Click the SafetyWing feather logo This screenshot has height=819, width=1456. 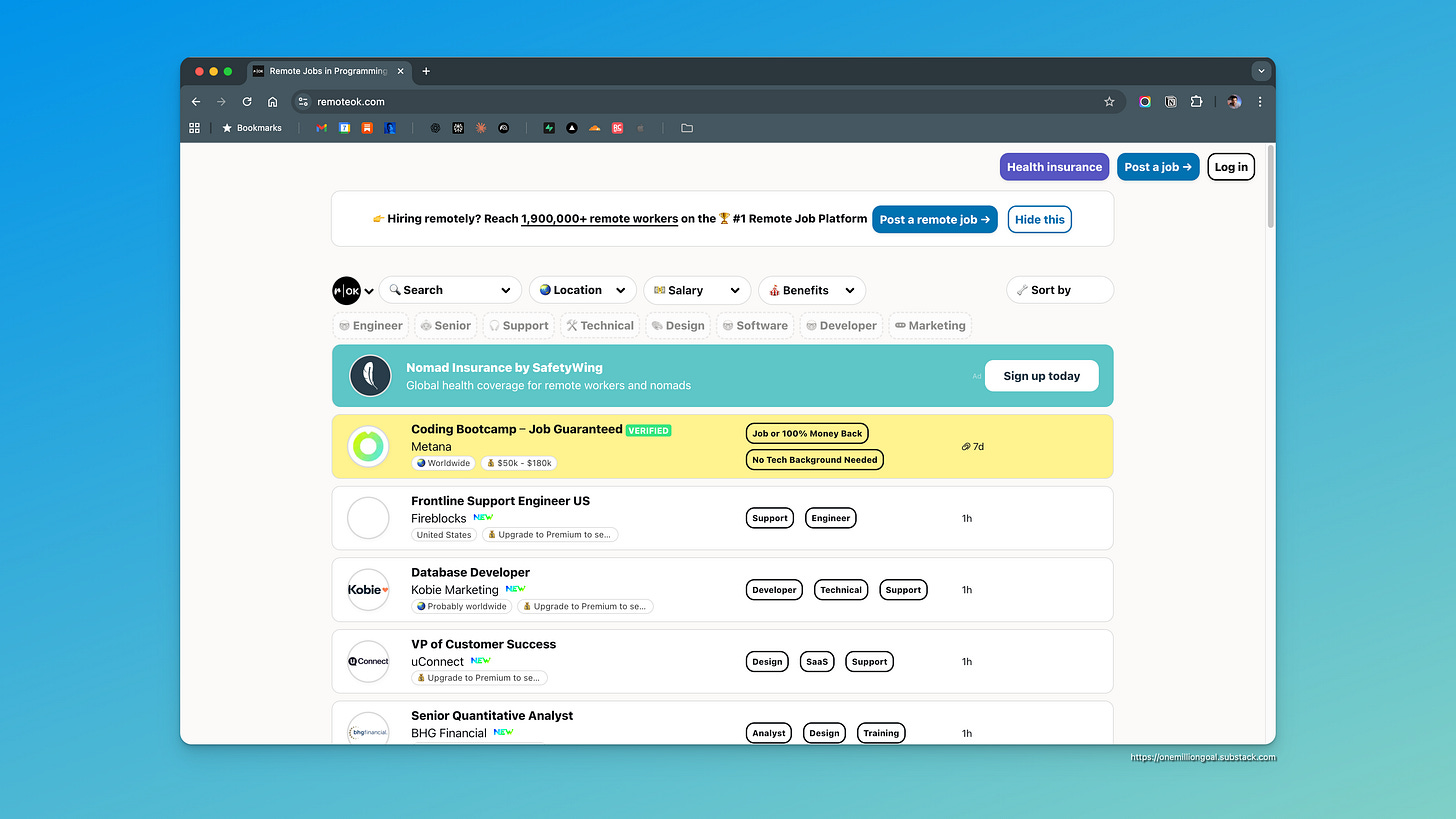pos(370,376)
